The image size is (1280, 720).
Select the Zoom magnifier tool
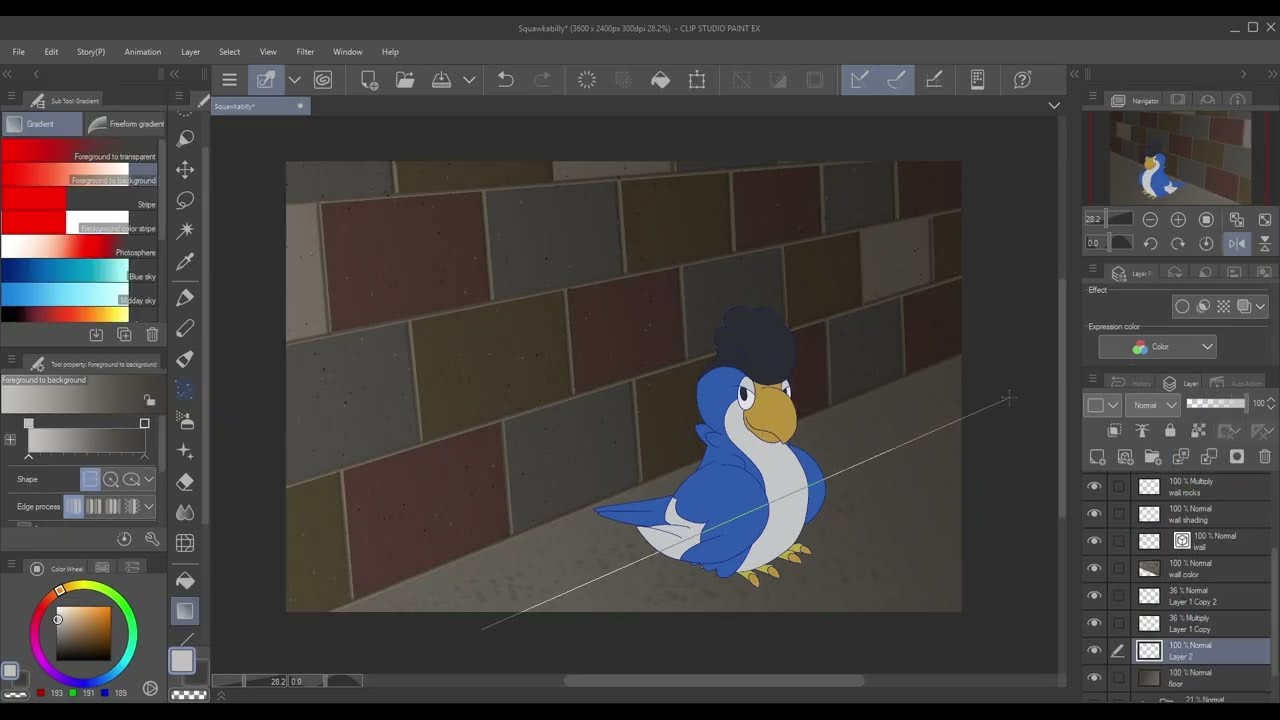pyautogui.click(x=185, y=139)
